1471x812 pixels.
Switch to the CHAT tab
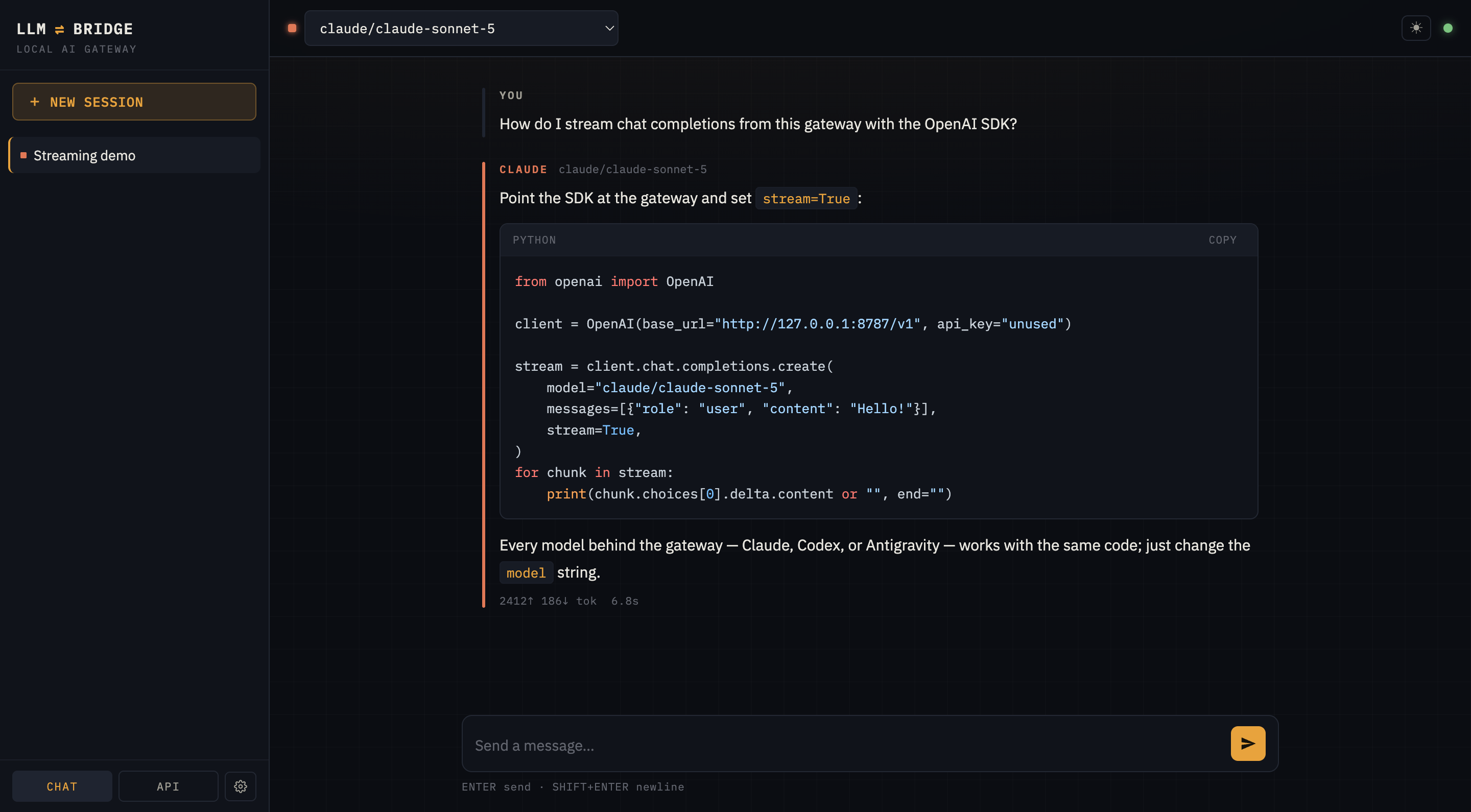(62, 786)
